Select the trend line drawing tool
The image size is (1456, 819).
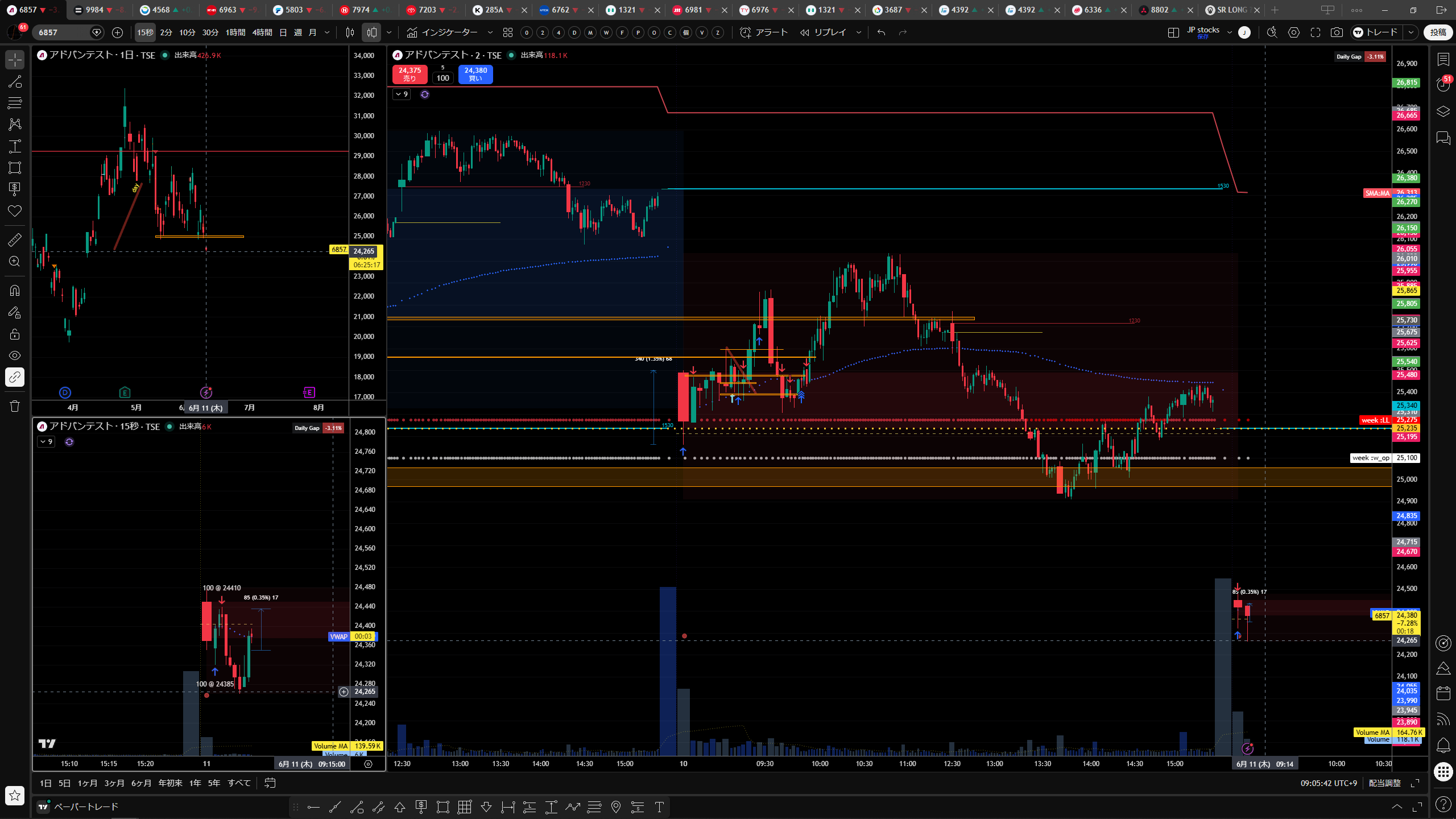[15, 81]
